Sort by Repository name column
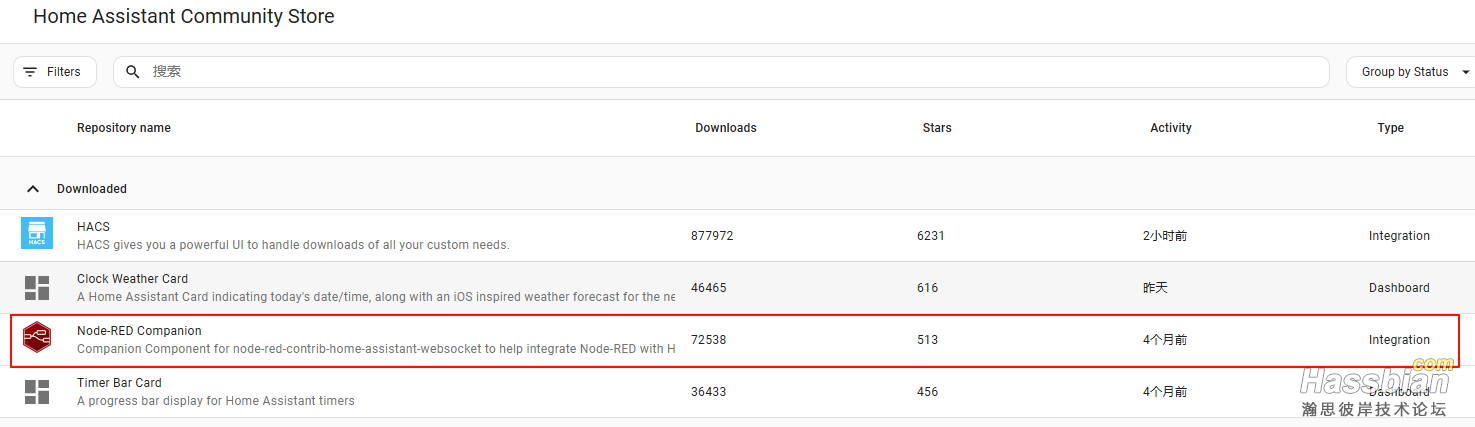Image resolution: width=1475 pixels, height=427 pixels. point(124,128)
